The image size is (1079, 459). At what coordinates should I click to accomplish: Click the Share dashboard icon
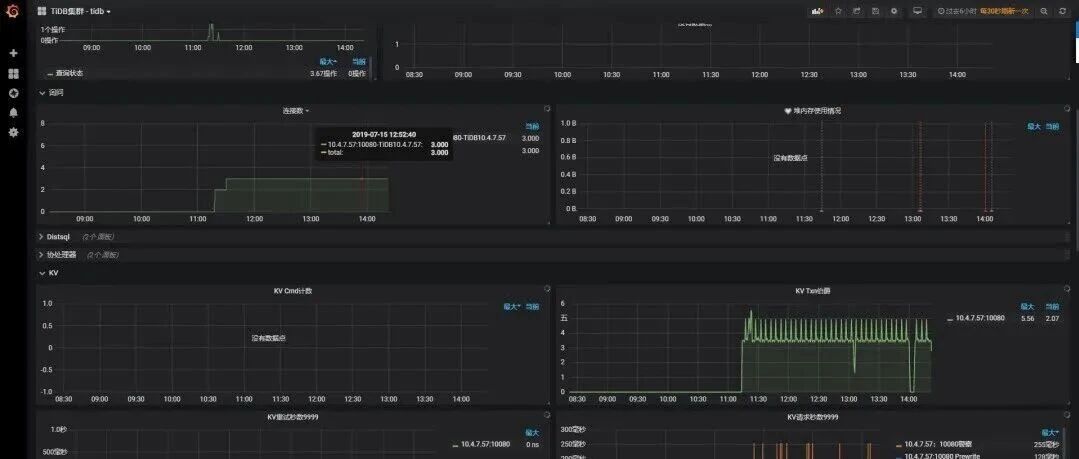[857, 11]
